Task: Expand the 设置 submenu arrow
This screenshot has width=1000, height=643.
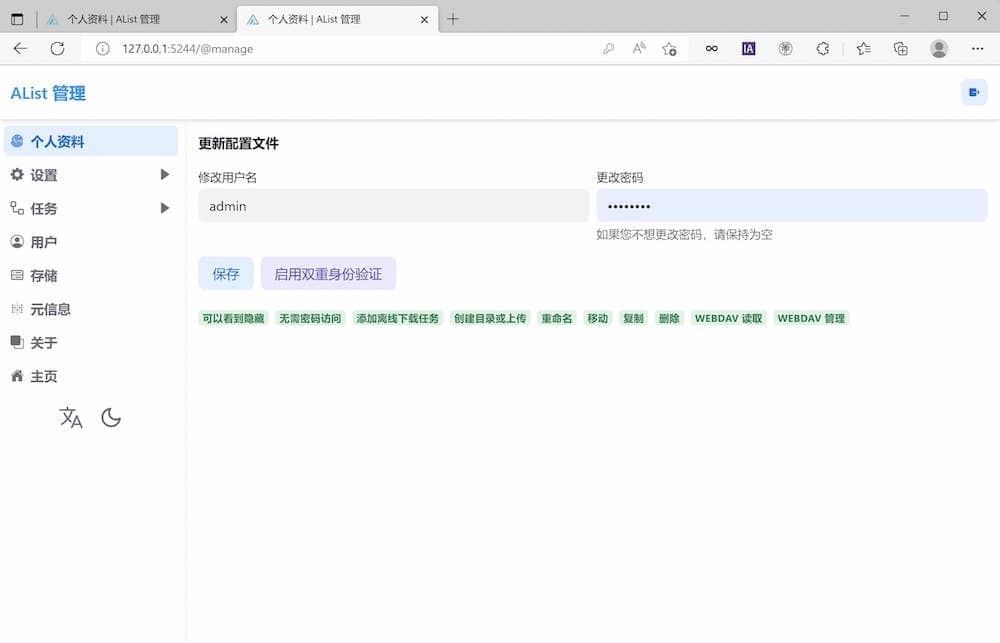Action: click(165, 175)
